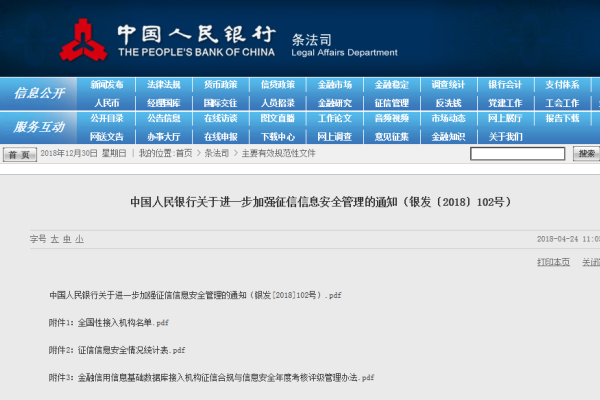Open 关于我们 page
Screen dimensions: 600x400
point(505,137)
